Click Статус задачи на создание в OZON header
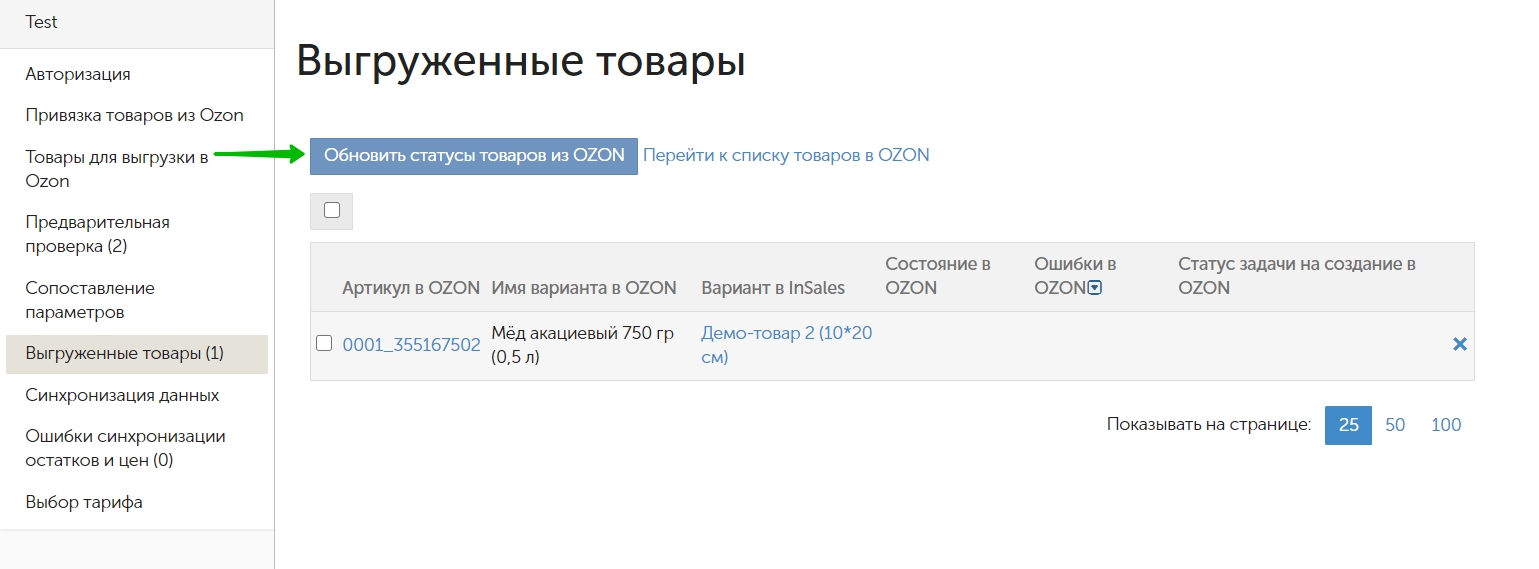Viewport: 1539px width, 569px height. tap(1297, 276)
